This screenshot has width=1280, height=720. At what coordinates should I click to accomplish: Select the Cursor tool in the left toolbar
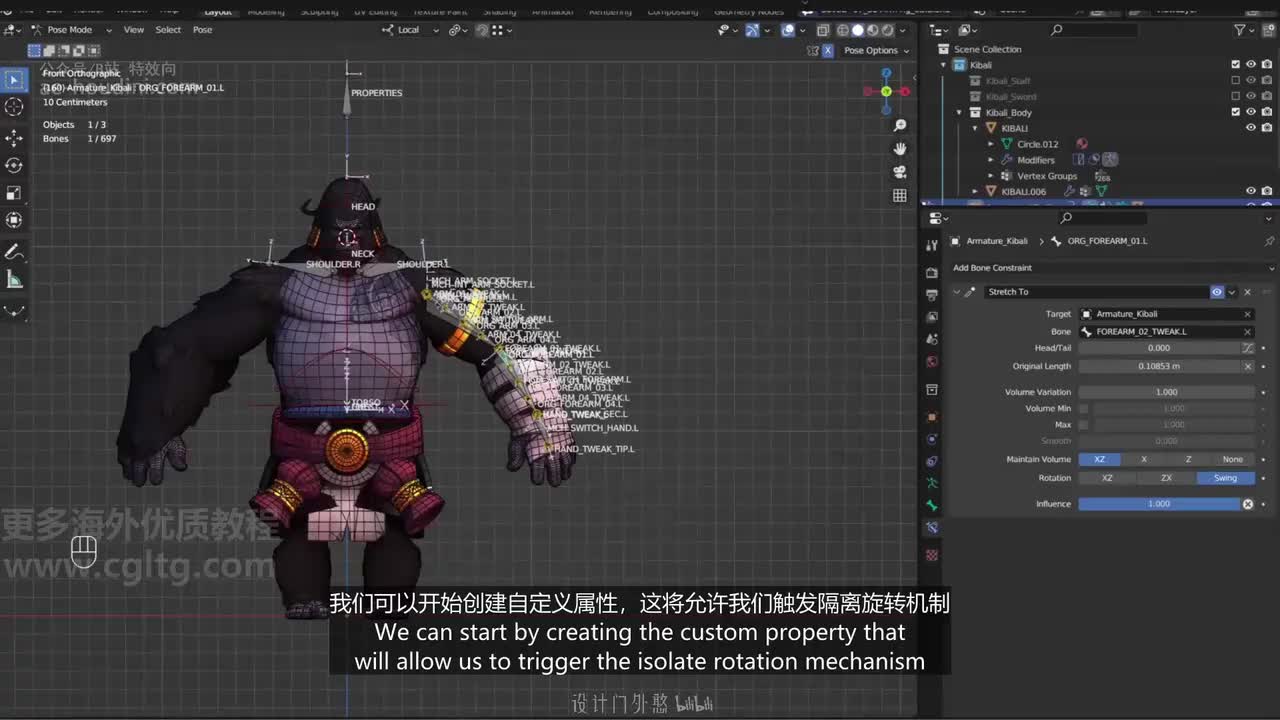coord(14,107)
